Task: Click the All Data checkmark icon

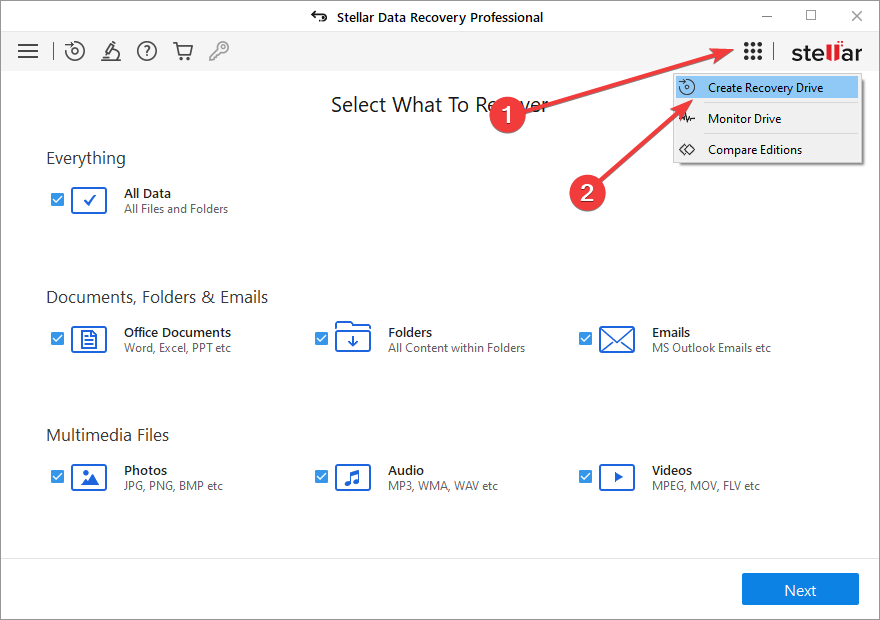Action: (89, 200)
